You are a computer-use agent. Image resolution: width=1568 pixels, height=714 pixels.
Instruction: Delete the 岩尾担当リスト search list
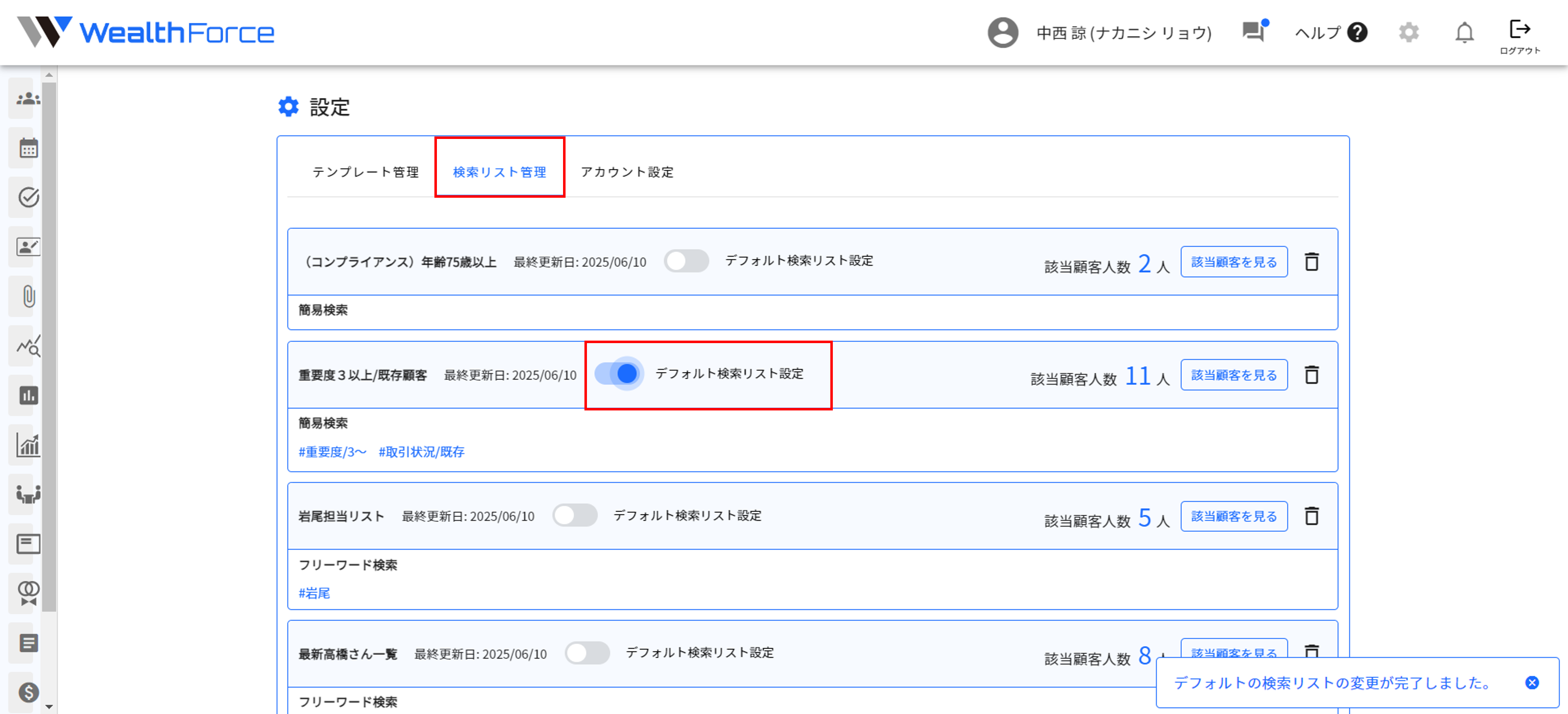coord(1312,516)
